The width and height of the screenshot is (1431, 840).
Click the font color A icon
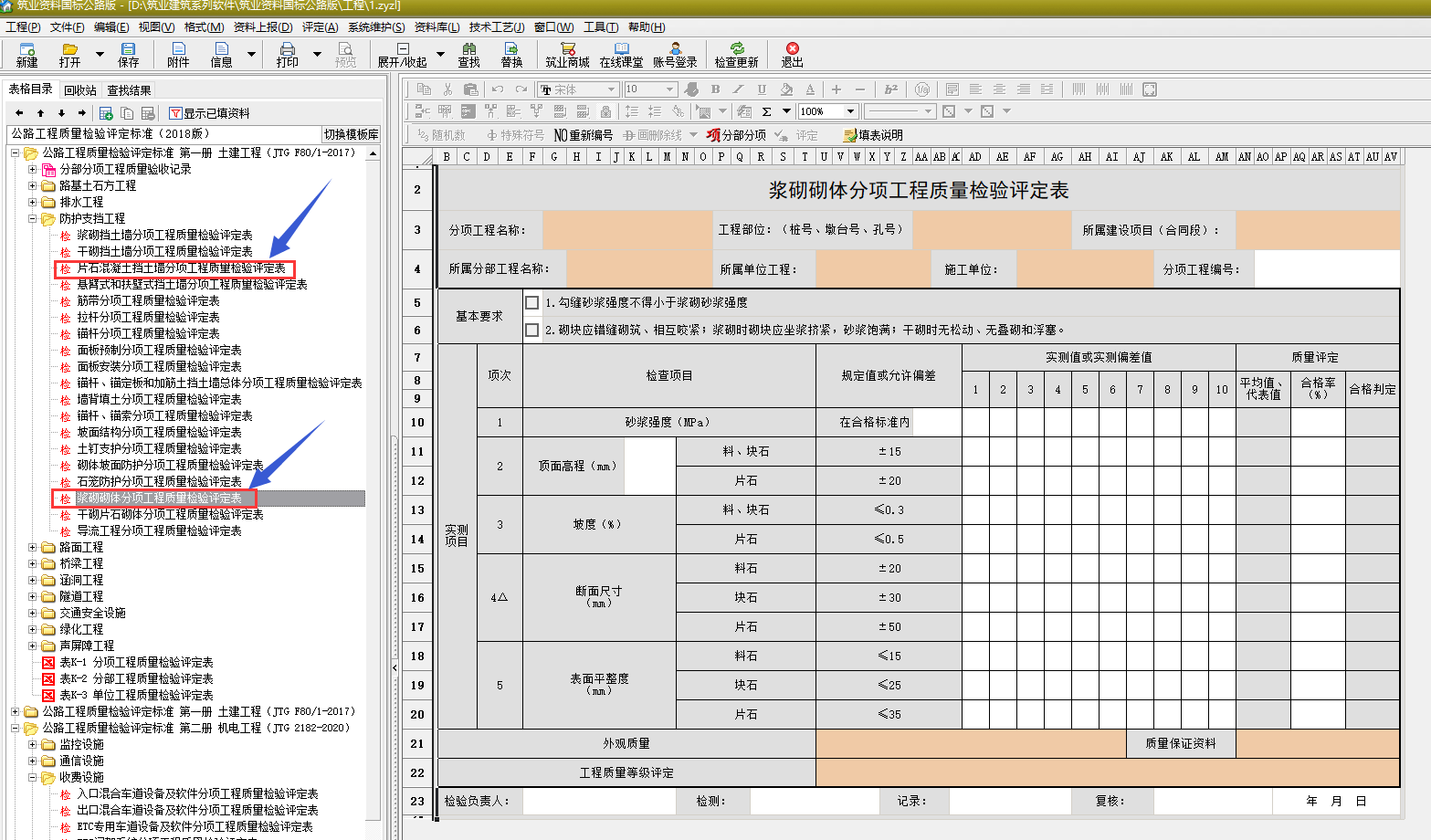[x=810, y=89]
